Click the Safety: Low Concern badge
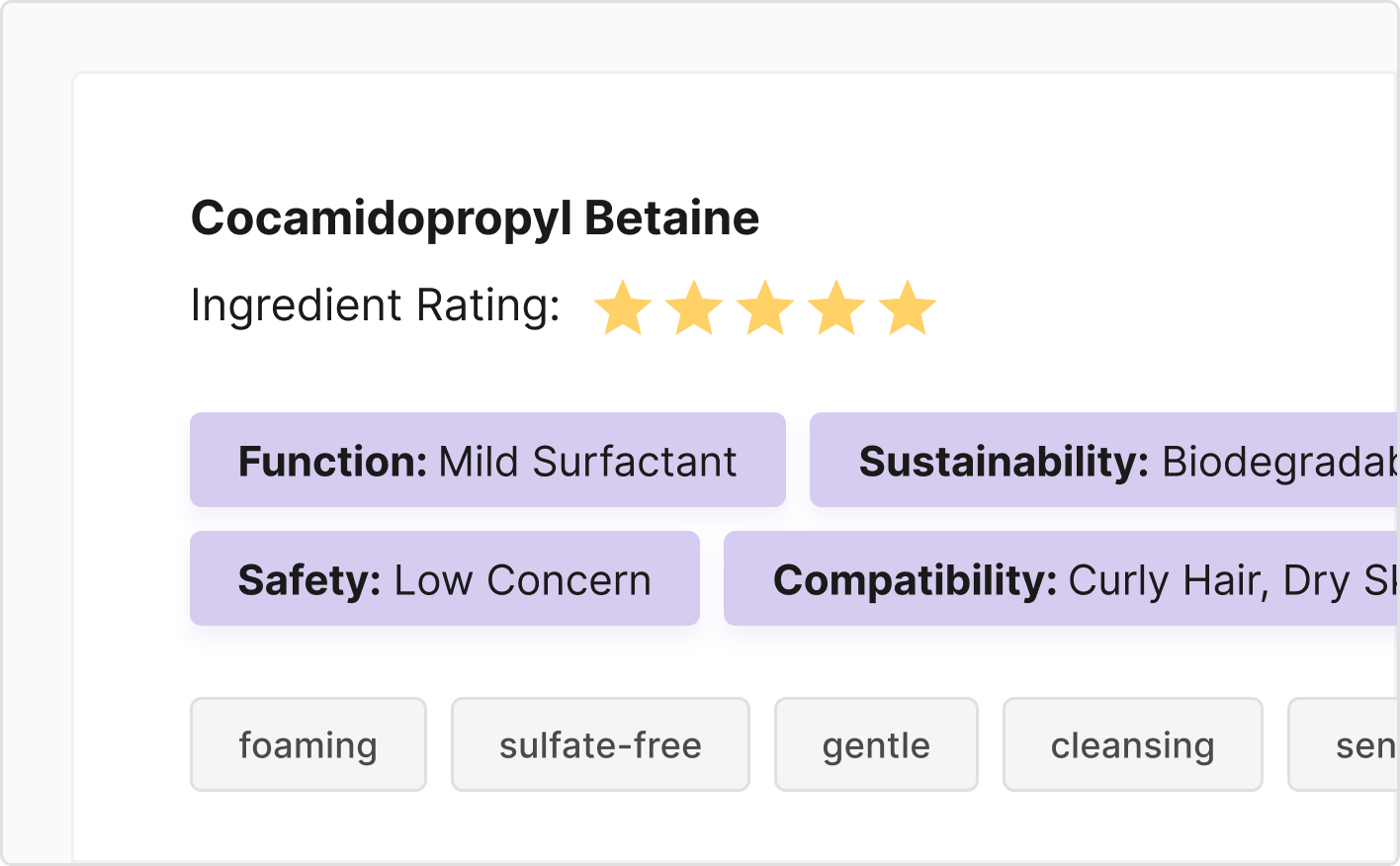 click(x=444, y=578)
